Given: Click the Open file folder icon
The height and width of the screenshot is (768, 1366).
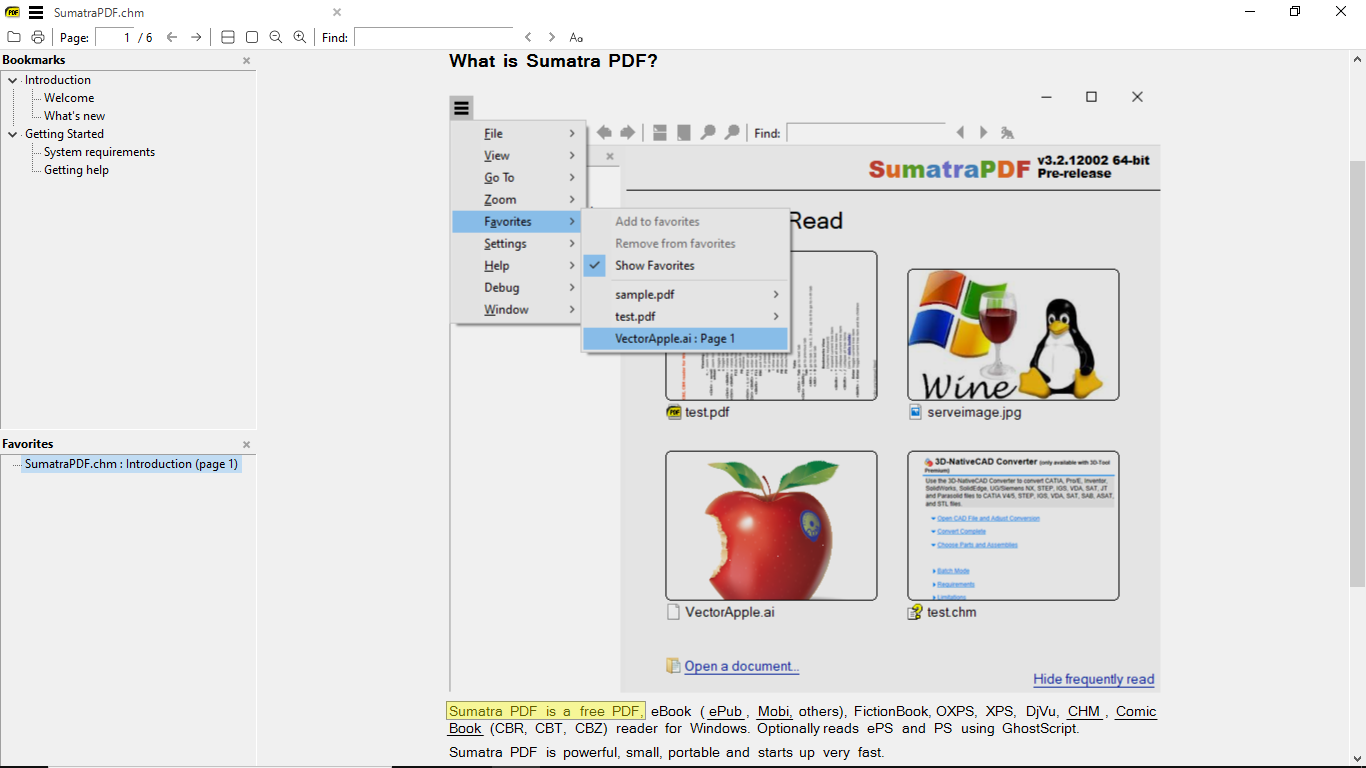Looking at the screenshot, I should click(14, 37).
